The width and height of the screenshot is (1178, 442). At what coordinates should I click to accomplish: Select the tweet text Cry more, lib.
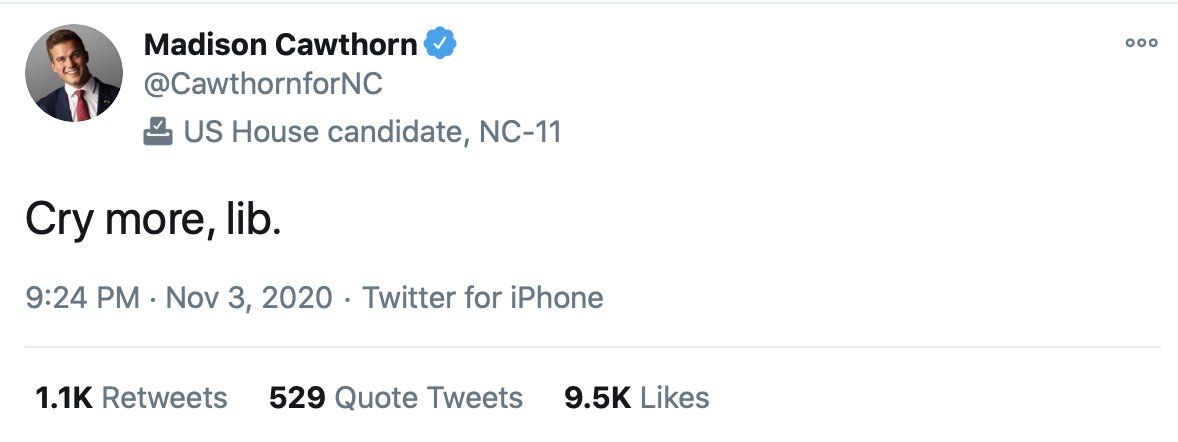pos(153,220)
